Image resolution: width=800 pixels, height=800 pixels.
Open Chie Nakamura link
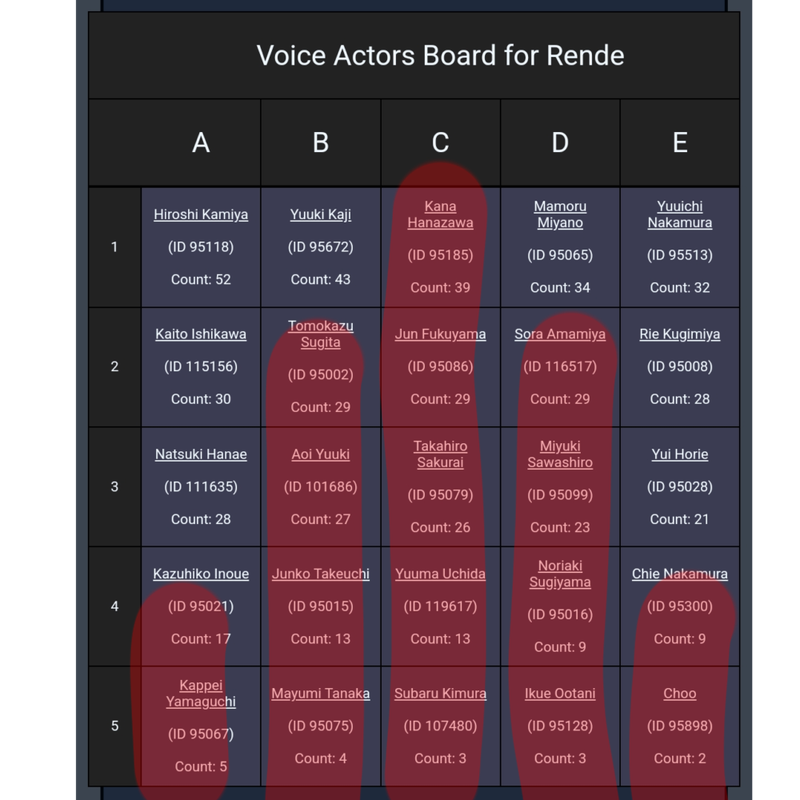tap(680, 573)
